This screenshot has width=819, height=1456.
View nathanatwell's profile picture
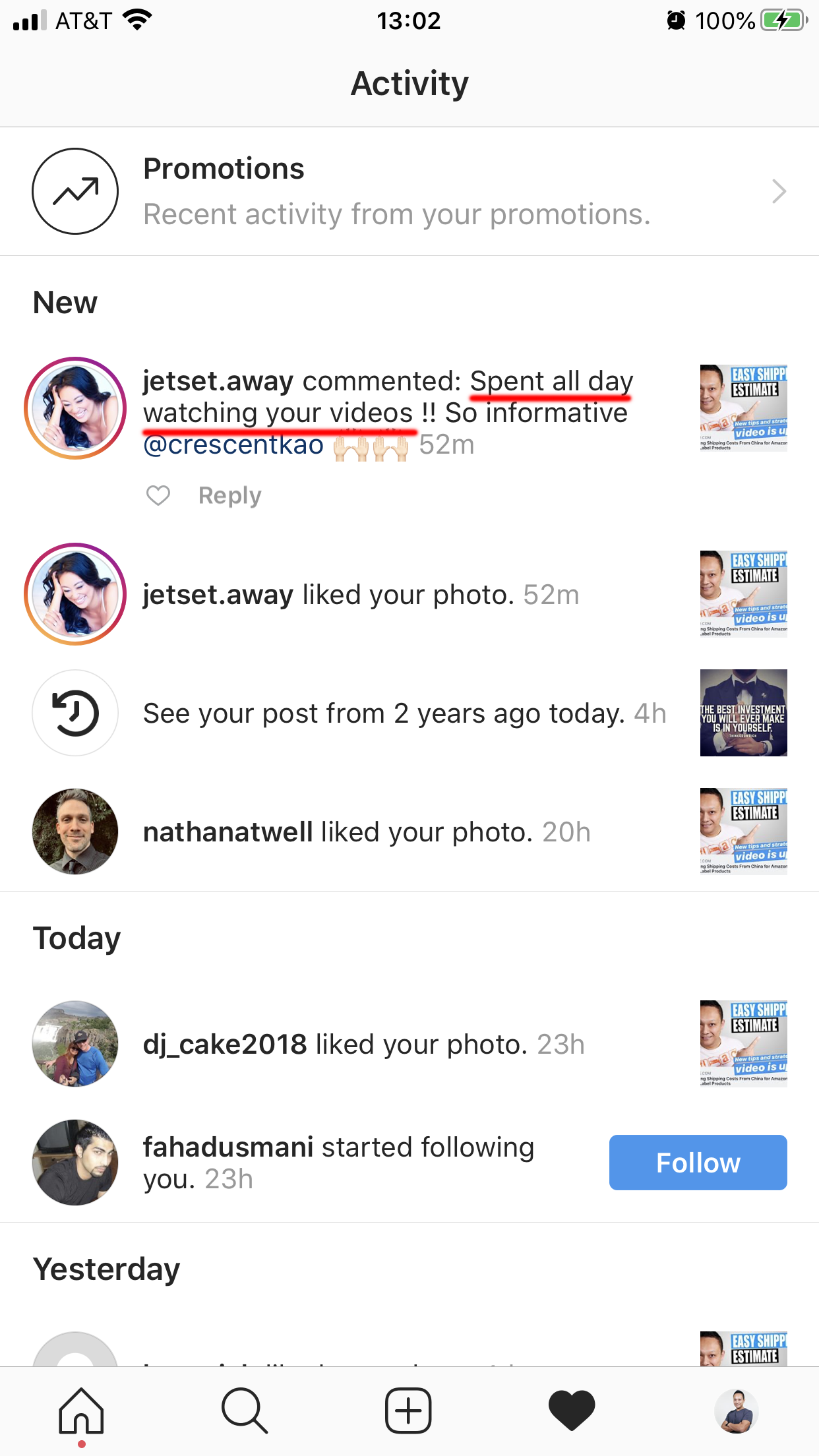coord(75,832)
